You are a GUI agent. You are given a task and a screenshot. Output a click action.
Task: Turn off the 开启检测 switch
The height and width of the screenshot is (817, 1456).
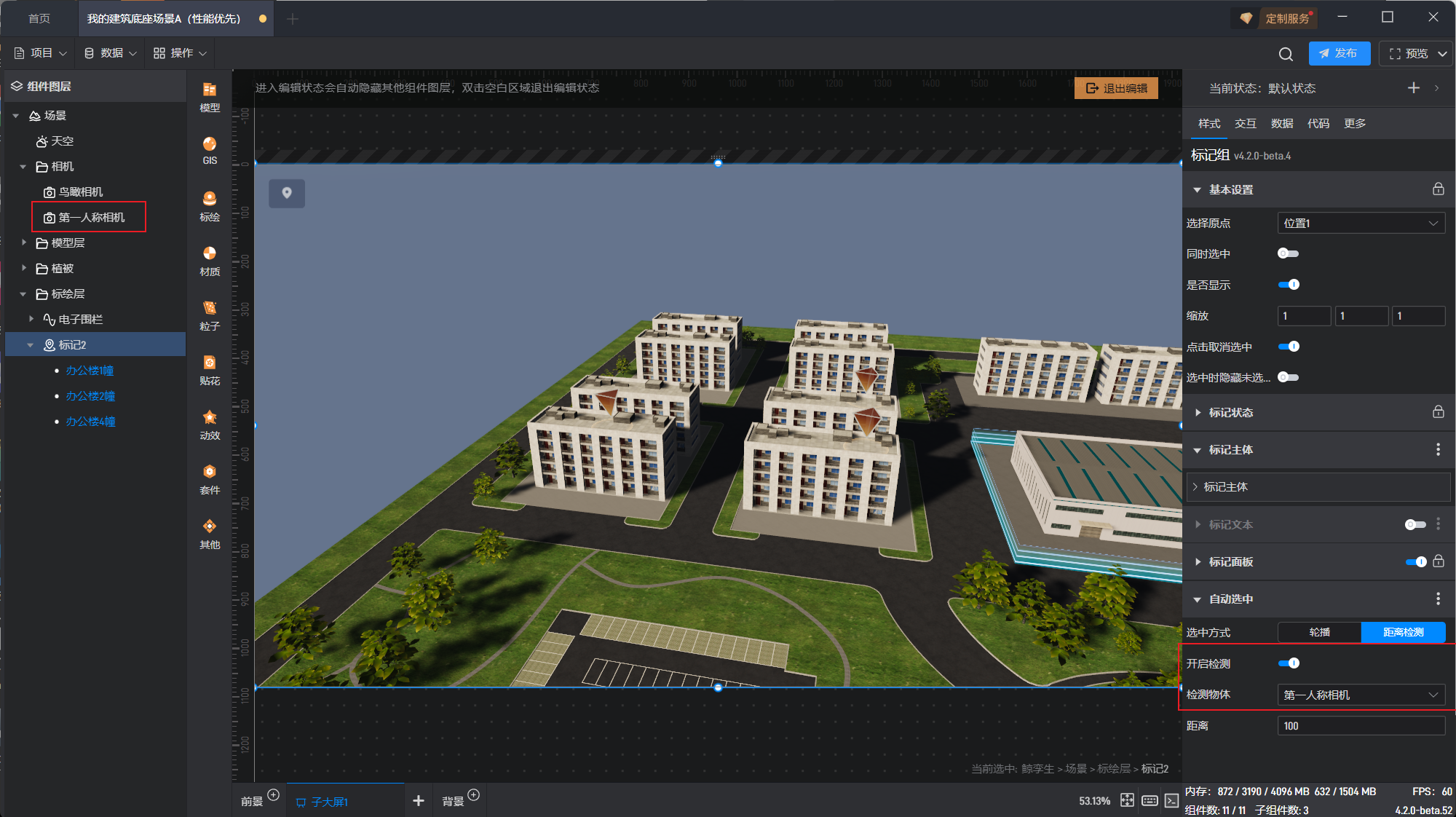(1288, 663)
